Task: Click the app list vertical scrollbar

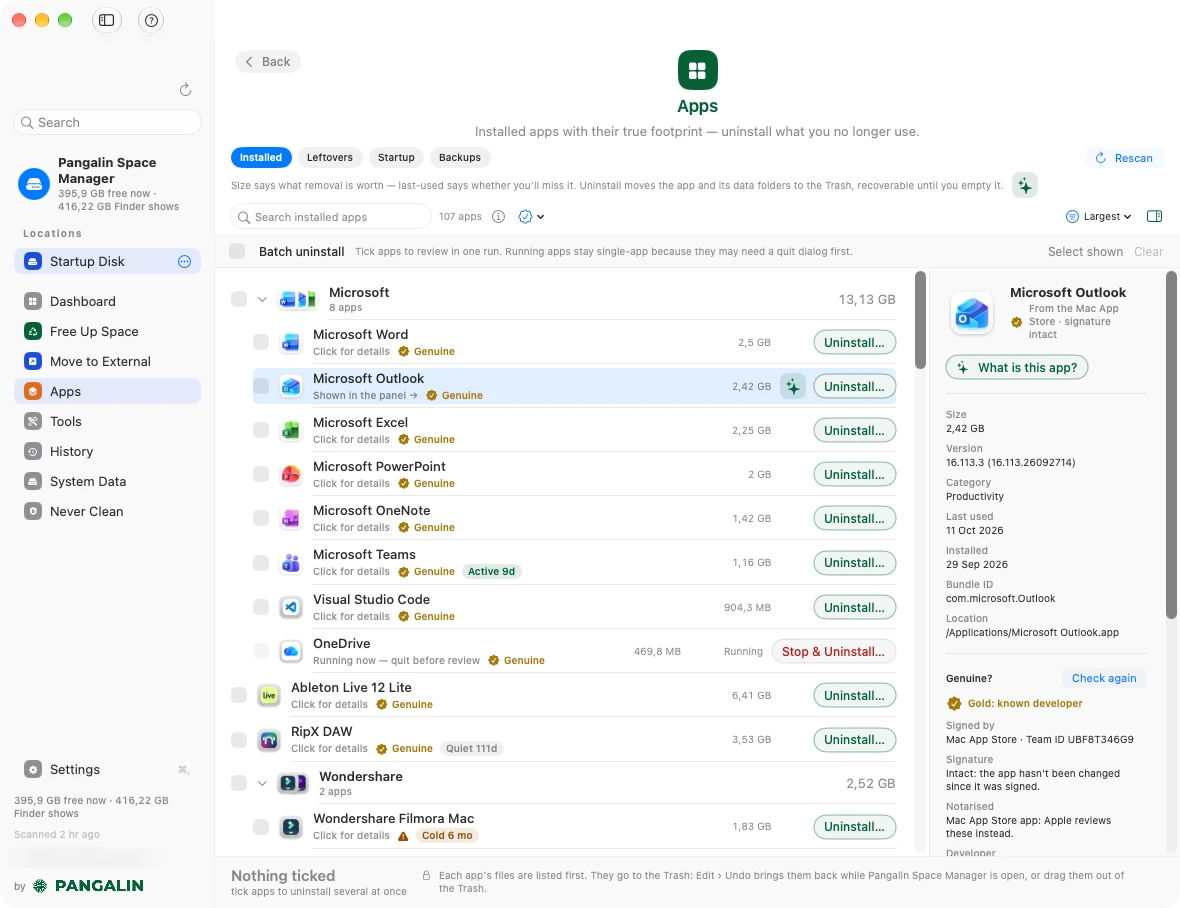Action: [x=920, y=320]
